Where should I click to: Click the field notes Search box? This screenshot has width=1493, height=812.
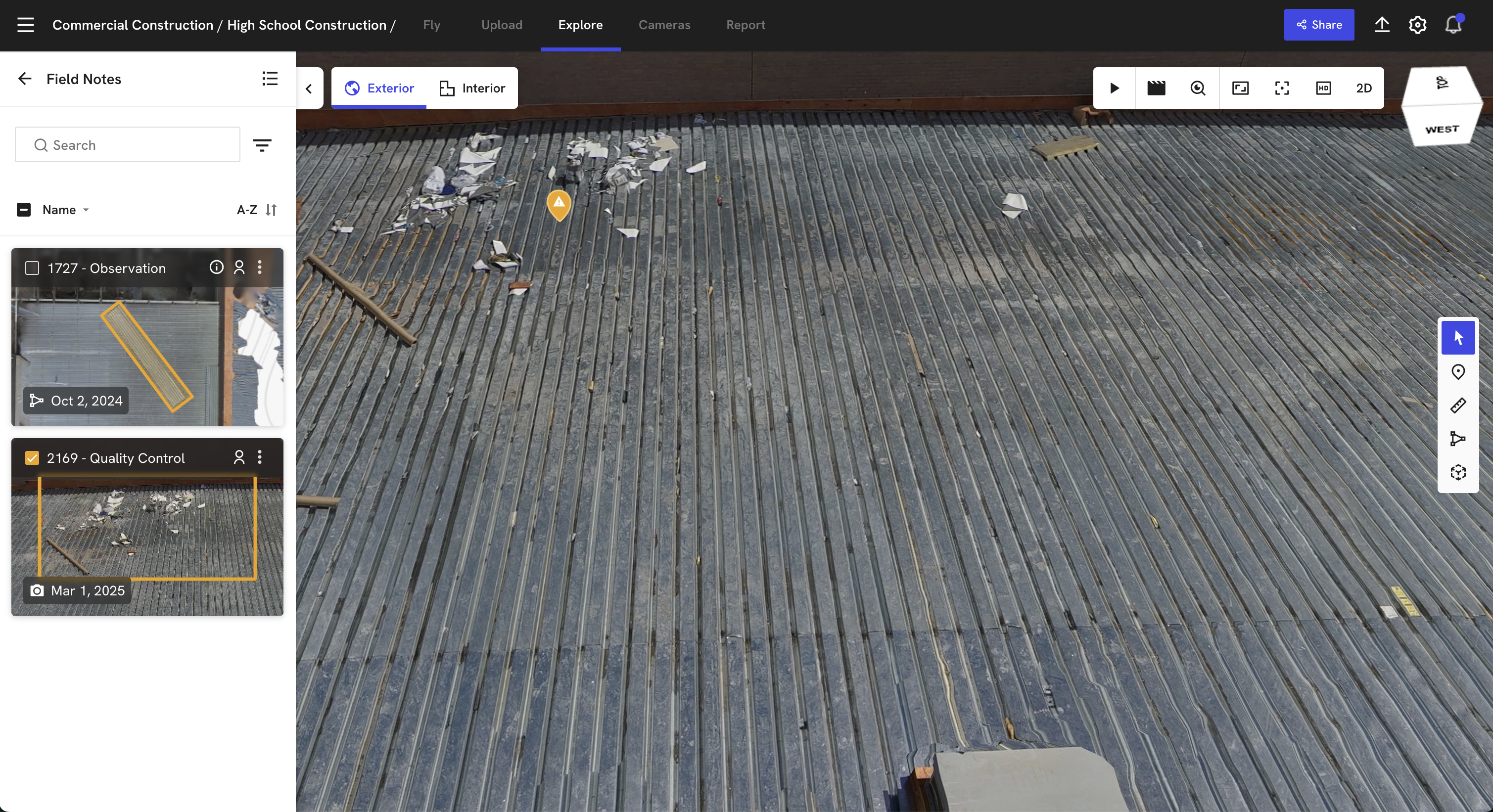pos(128,145)
